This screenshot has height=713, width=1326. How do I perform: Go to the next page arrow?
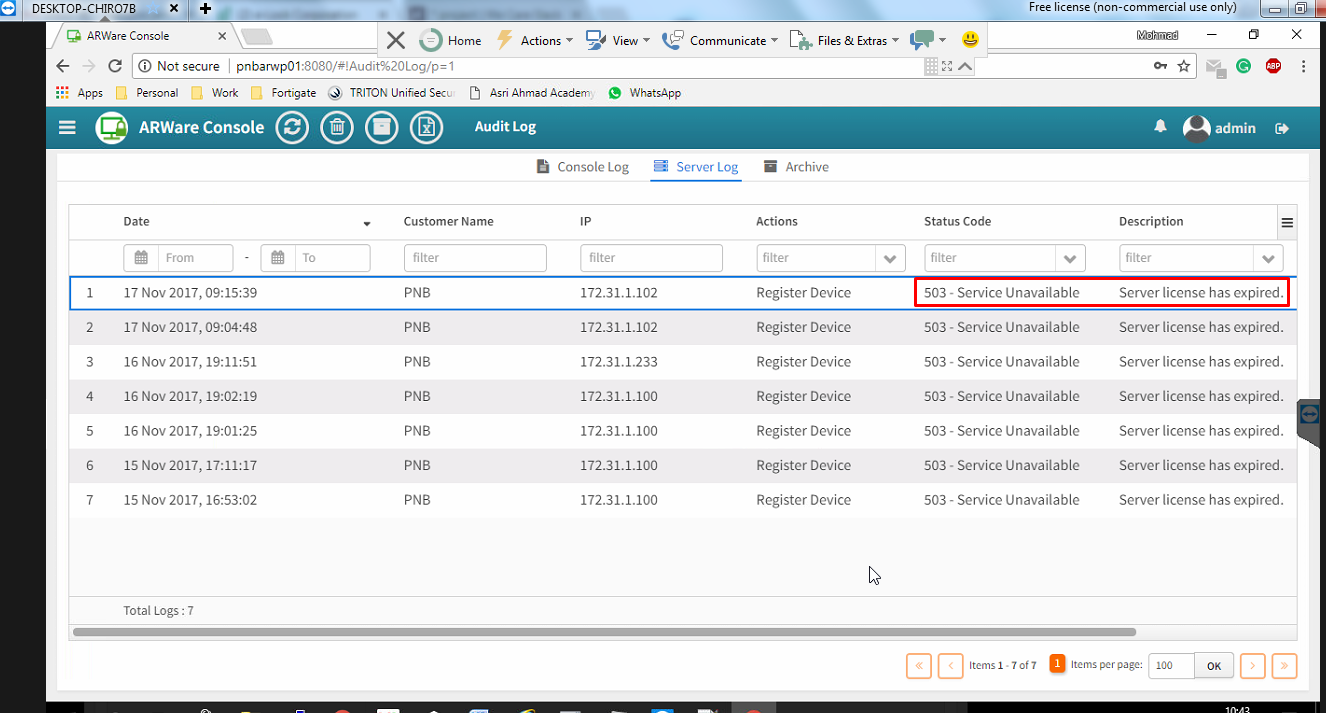1251,666
